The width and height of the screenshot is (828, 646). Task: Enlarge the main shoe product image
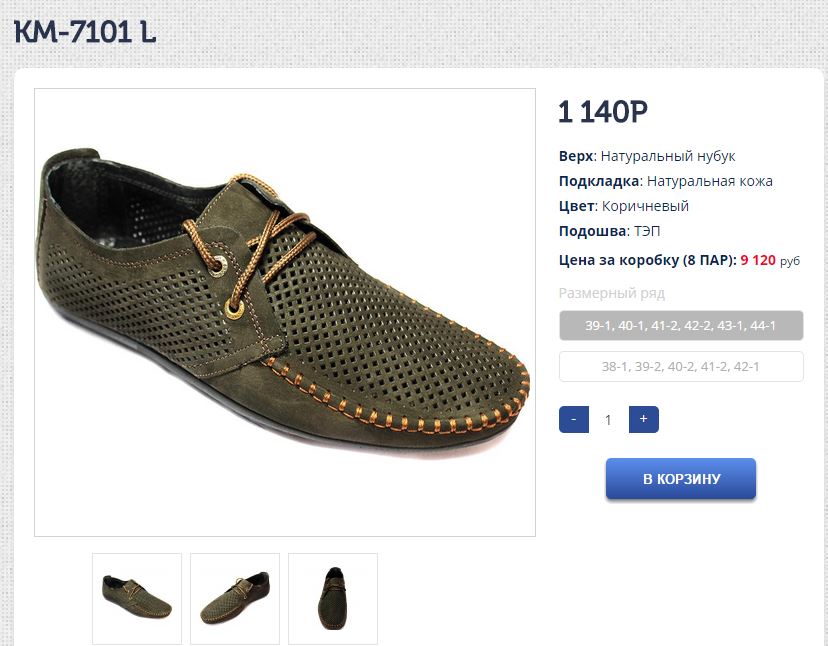[284, 312]
